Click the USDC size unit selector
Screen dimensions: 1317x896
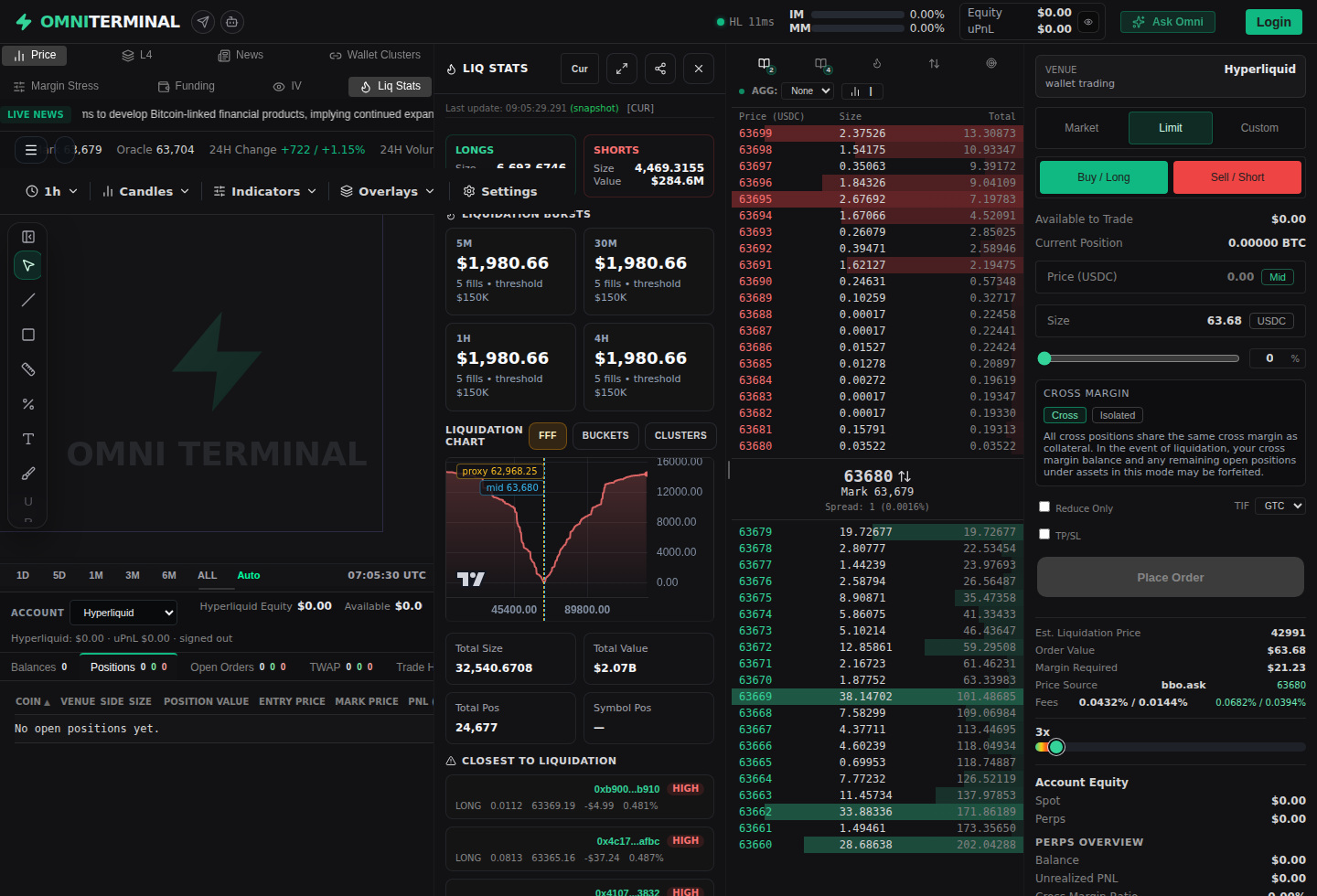[1271, 321]
